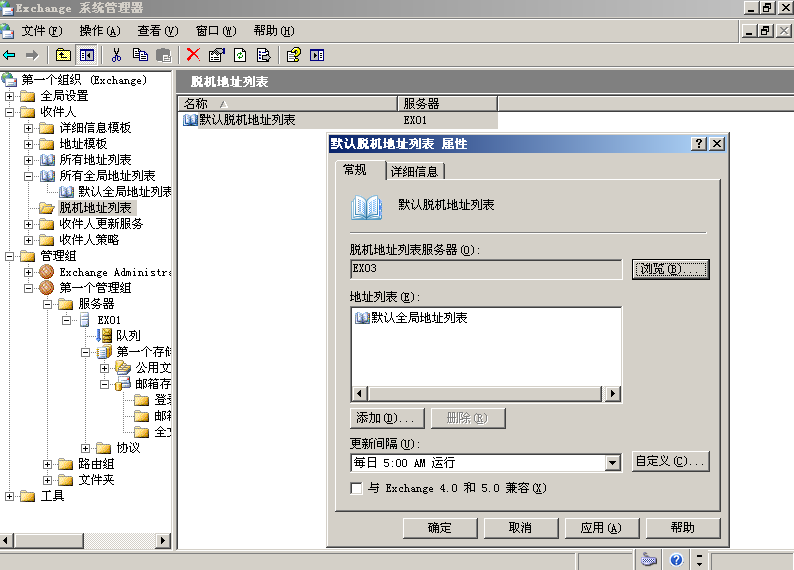Screen dimensions: 794x570
Task: Open the 窗口(W) menu
Action: tap(216, 31)
